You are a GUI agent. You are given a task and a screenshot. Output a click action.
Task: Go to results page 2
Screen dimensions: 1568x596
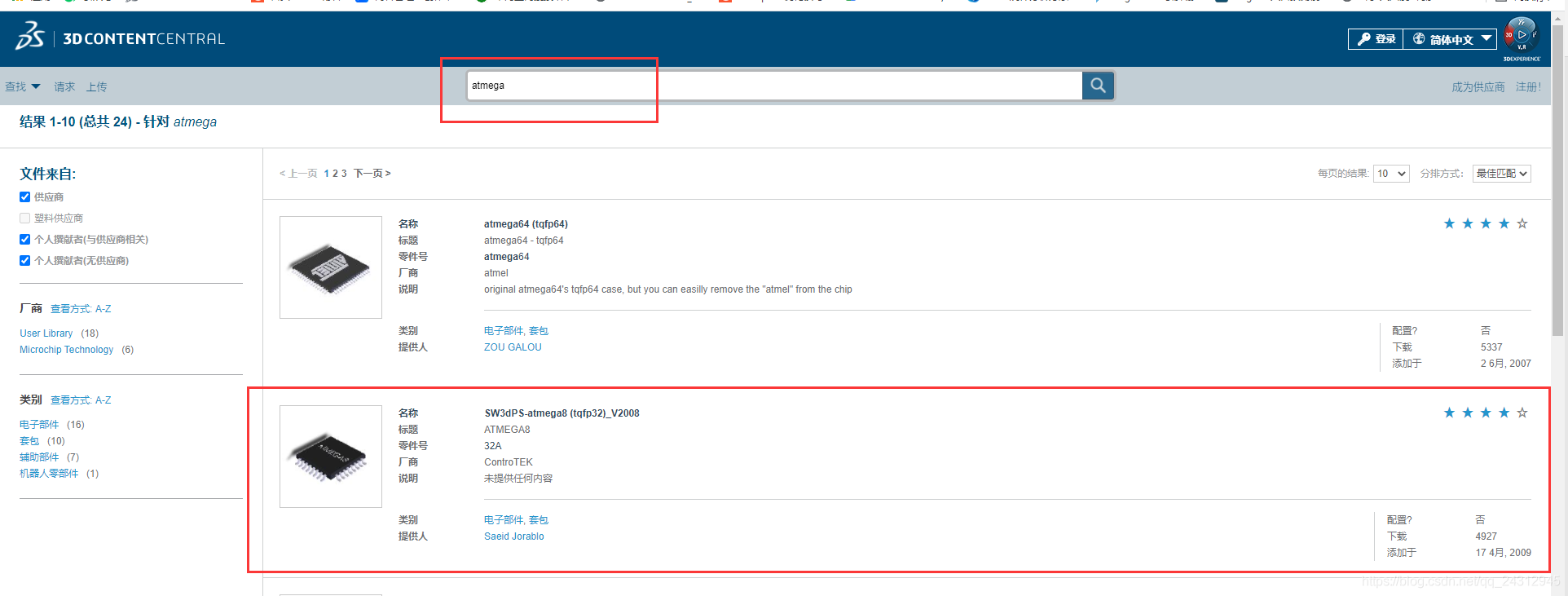click(x=335, y=174)
